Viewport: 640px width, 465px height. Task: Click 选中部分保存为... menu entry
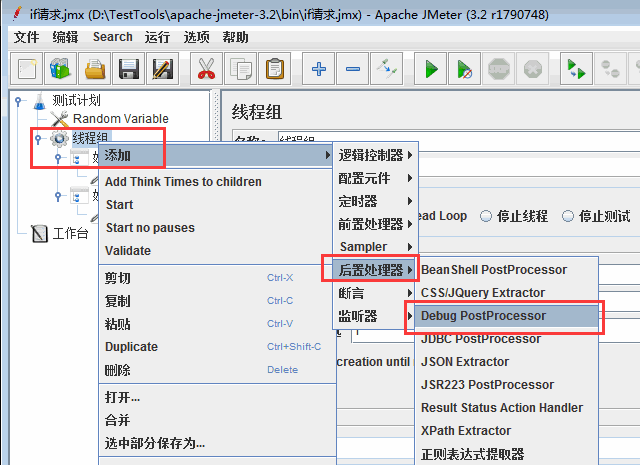tap(216, 443)
